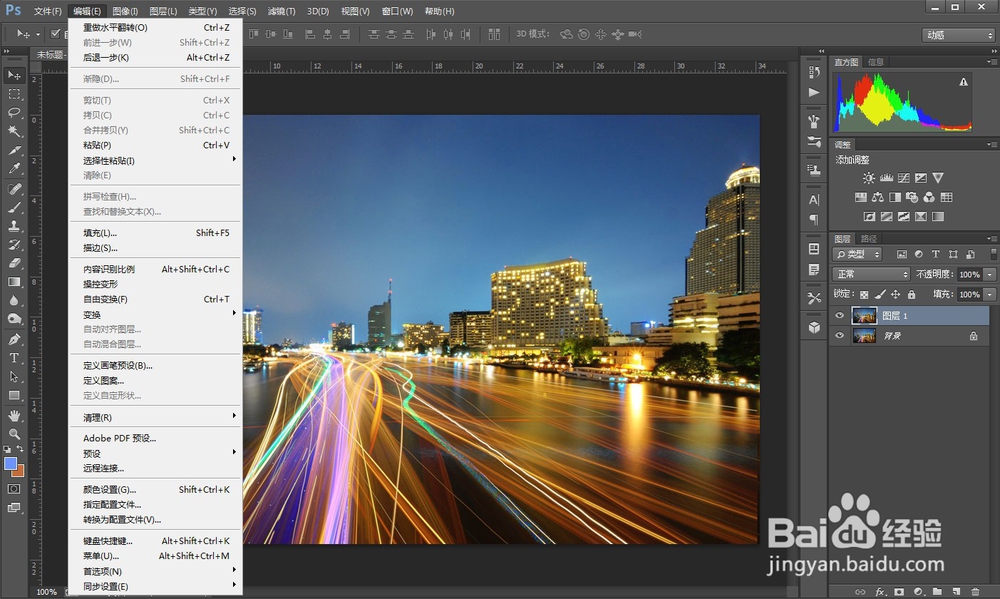1000x599 pixels.
Task: Toggle lock all padlock
Action: [911, 295]
